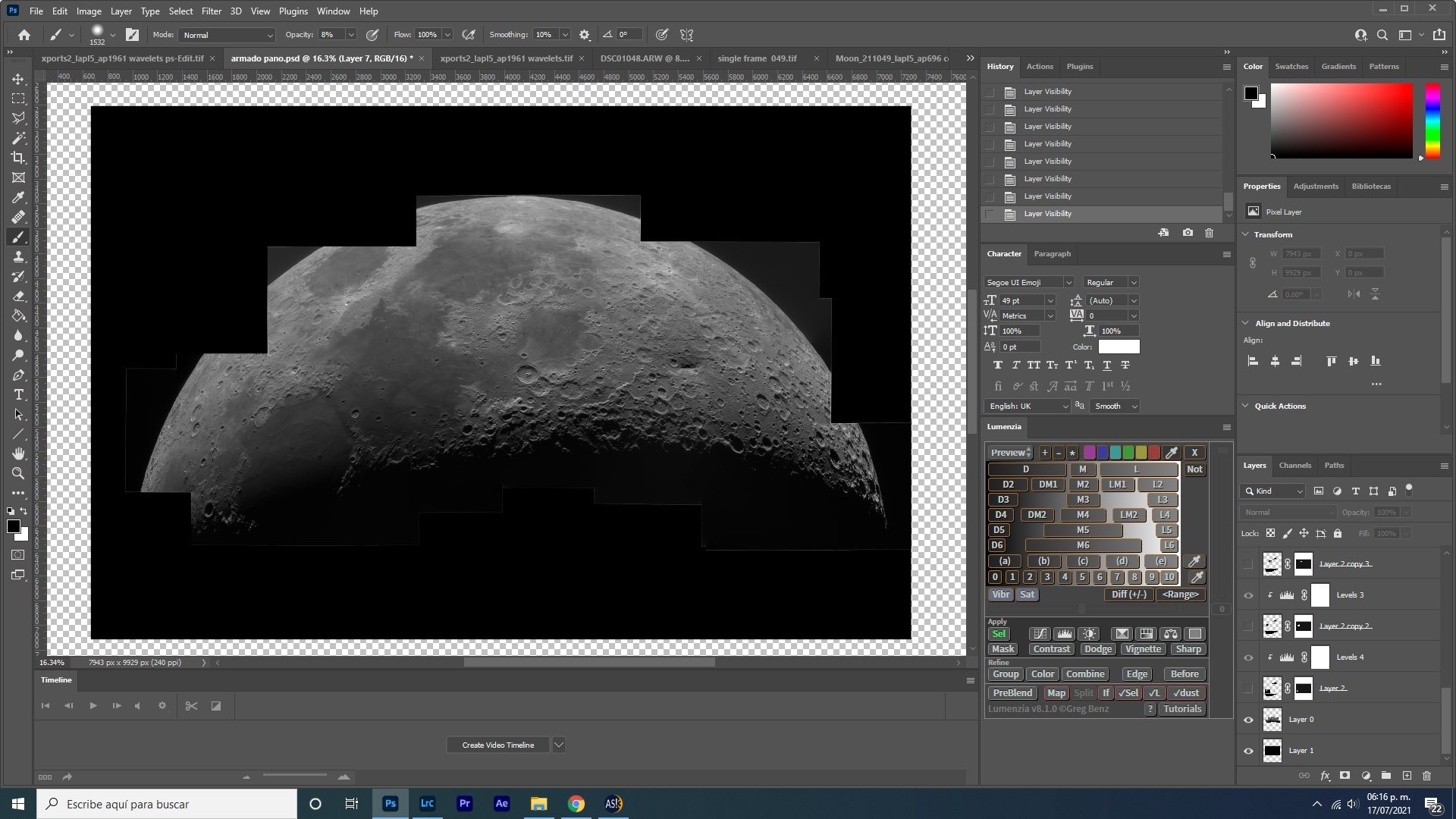Open the blending Mode dropdown Normal
The height and width of the screenshot is (819, 1456).
click(x=227, y=35)
